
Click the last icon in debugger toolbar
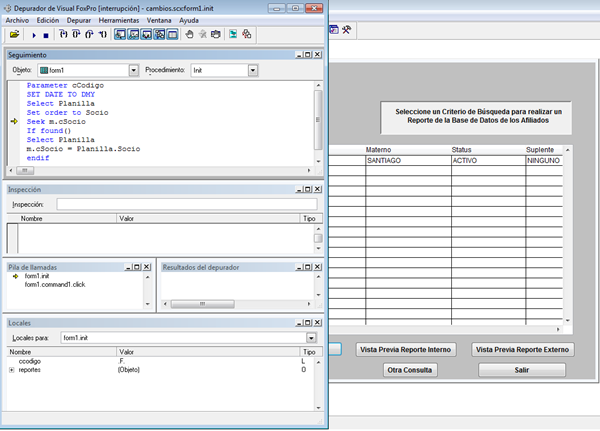click(246, 34)
